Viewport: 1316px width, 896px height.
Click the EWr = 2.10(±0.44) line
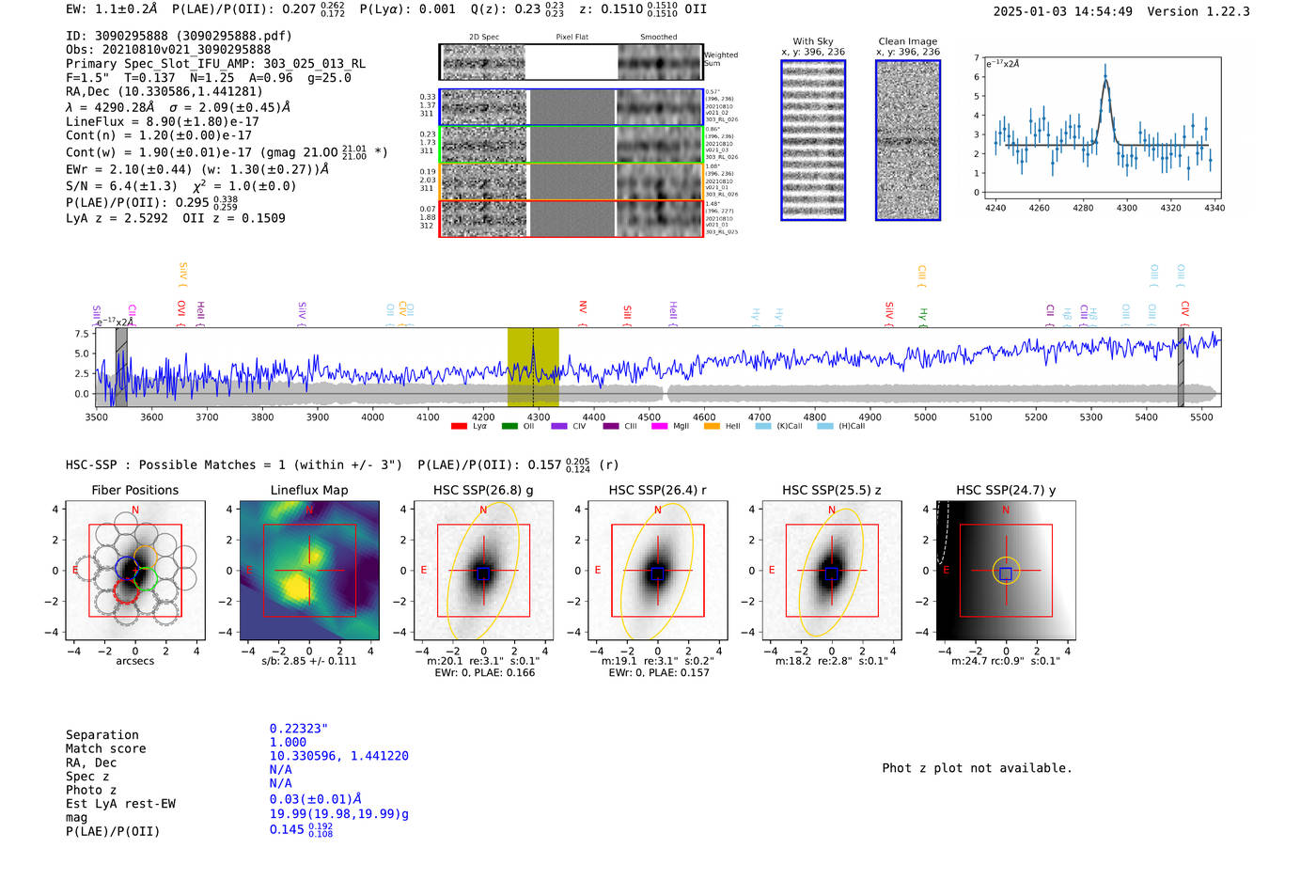tap(197, 169)
